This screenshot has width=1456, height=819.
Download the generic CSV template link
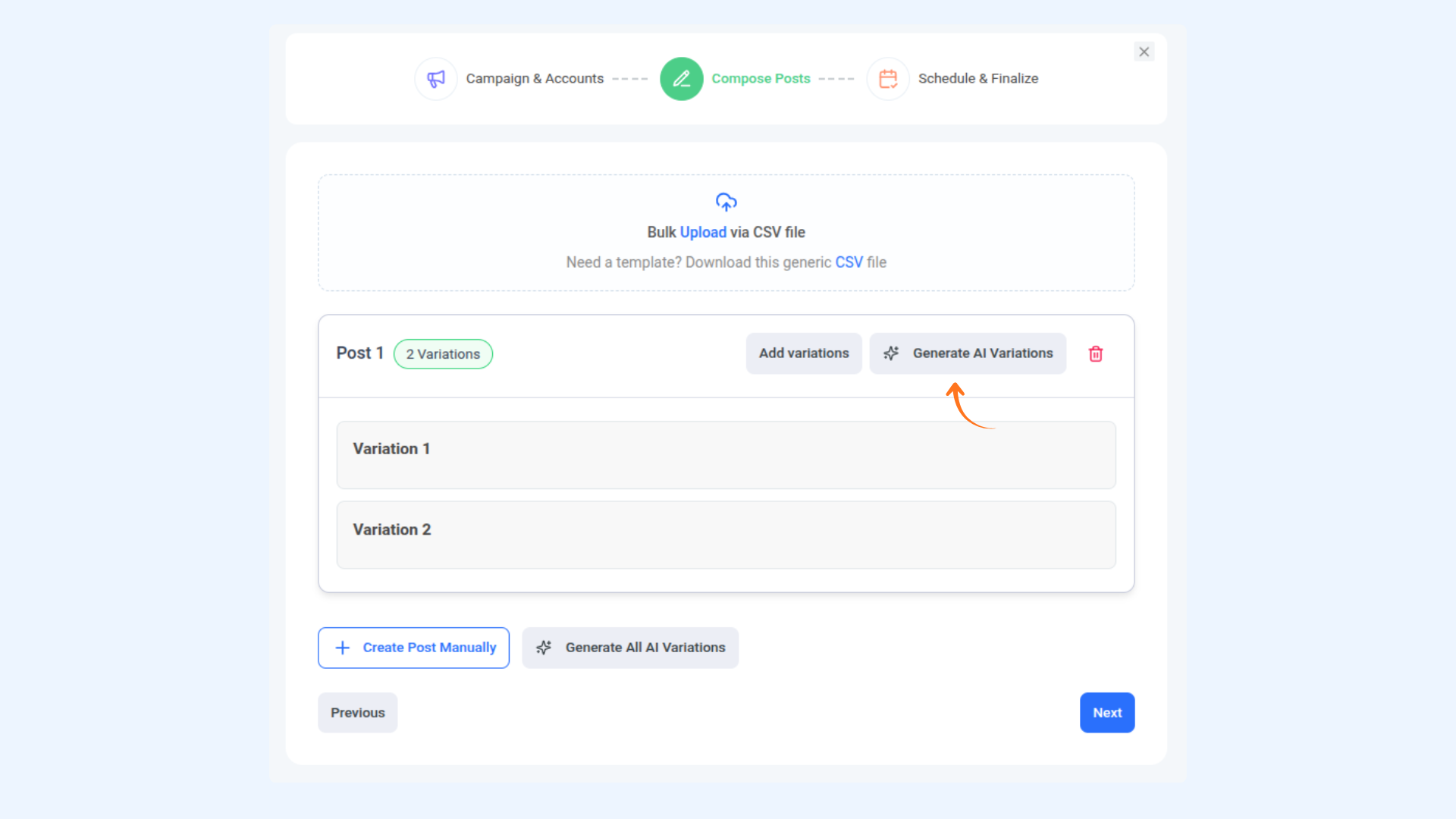coord(849,262)
